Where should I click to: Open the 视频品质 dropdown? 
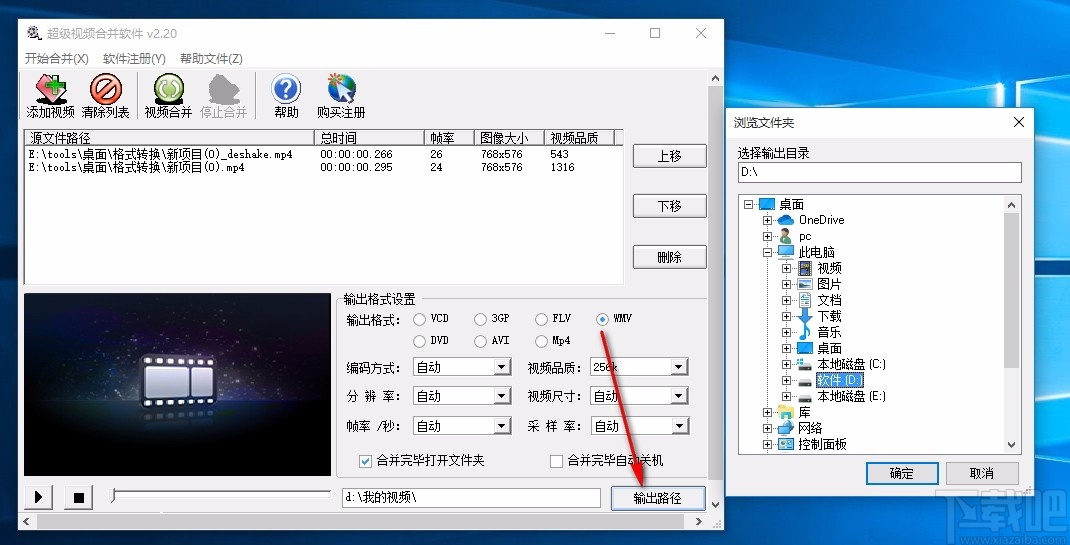pos(678,367)
